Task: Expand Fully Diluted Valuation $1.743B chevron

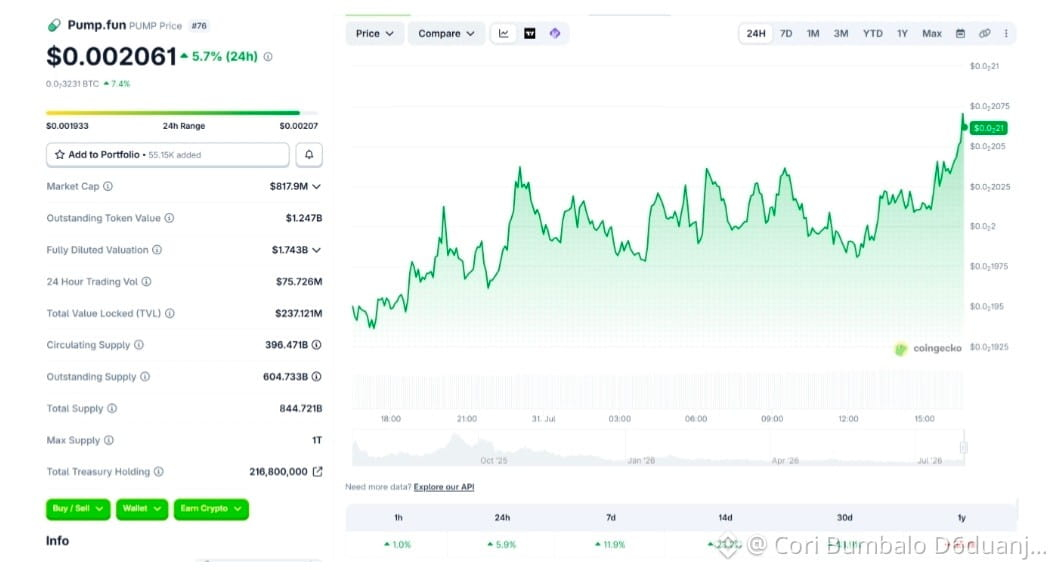Action: (x=317, y=250)
